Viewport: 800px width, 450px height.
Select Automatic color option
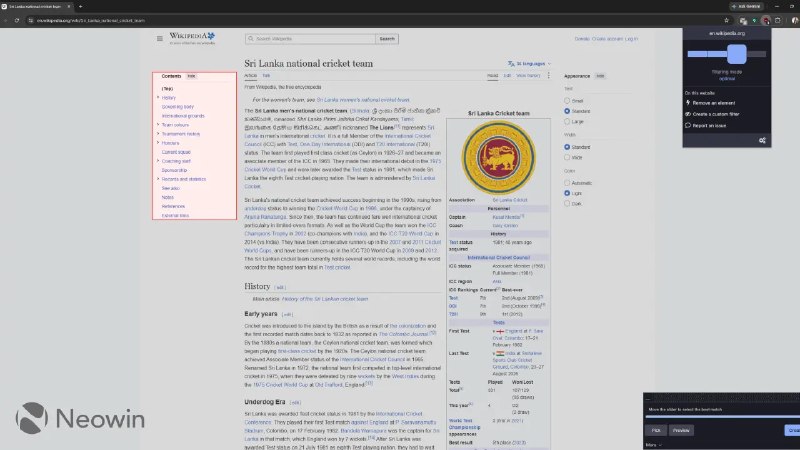pyautogui.click(x=567, y=183)
